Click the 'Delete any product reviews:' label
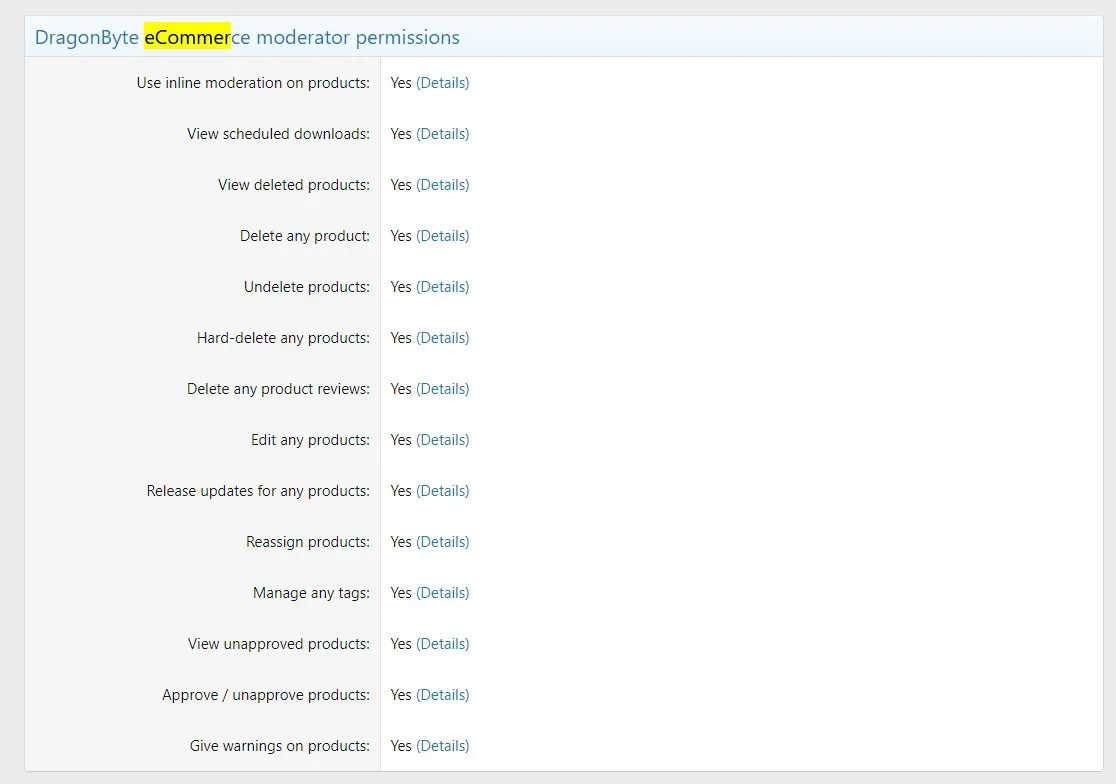1116x784 pixels. click(278, 389)
